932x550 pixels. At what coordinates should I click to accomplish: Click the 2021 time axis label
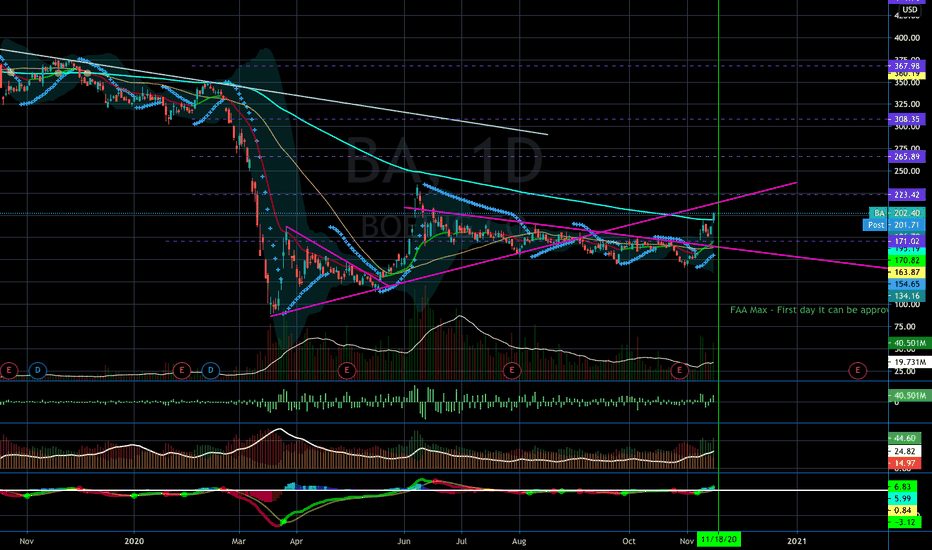796,540
